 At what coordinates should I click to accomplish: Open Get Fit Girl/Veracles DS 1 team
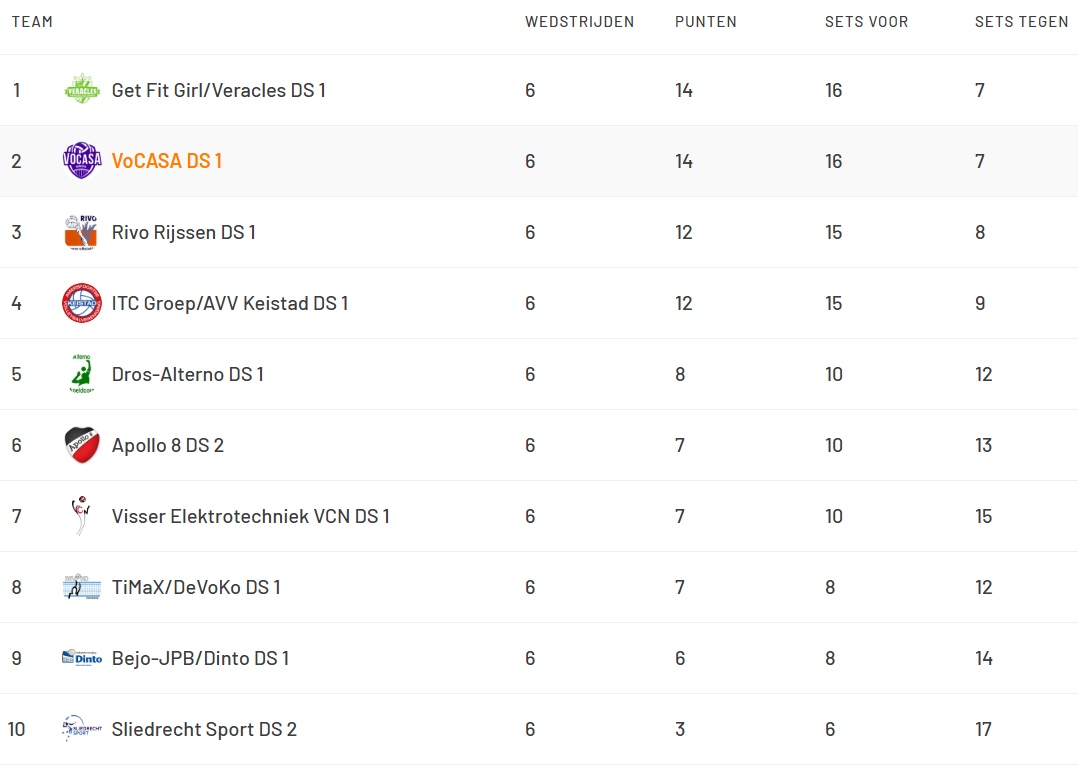[x=219, y=90]
